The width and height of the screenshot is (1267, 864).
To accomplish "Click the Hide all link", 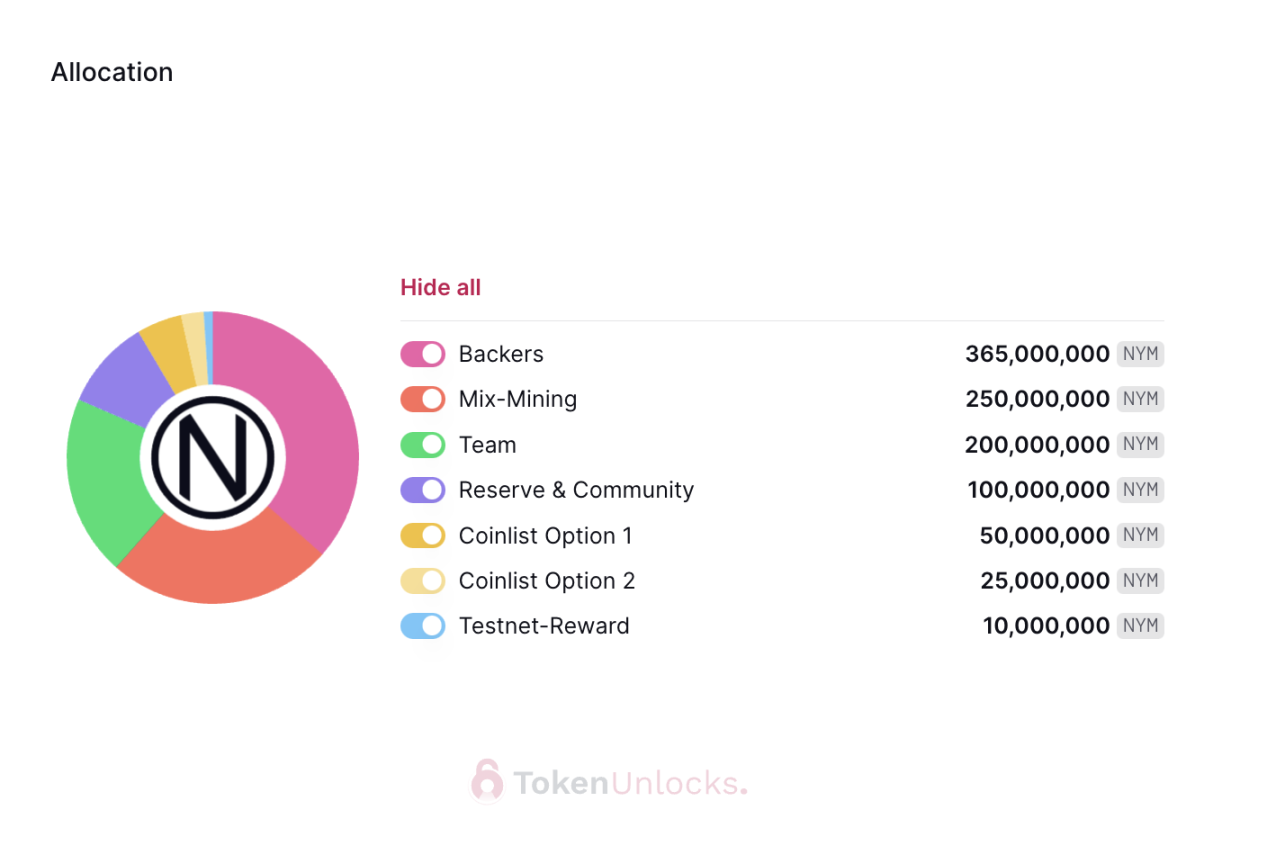I will click(x=441, y=288).
